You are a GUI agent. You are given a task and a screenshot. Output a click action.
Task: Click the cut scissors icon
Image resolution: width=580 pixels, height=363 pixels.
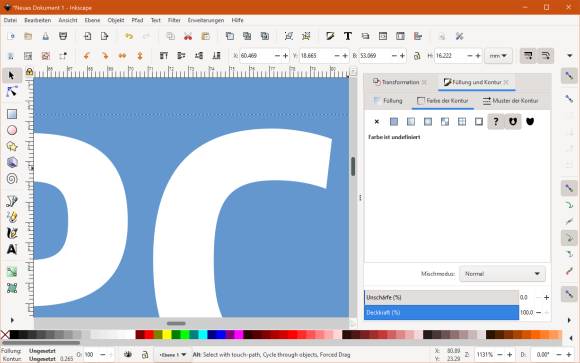click(x=188, y=36)
